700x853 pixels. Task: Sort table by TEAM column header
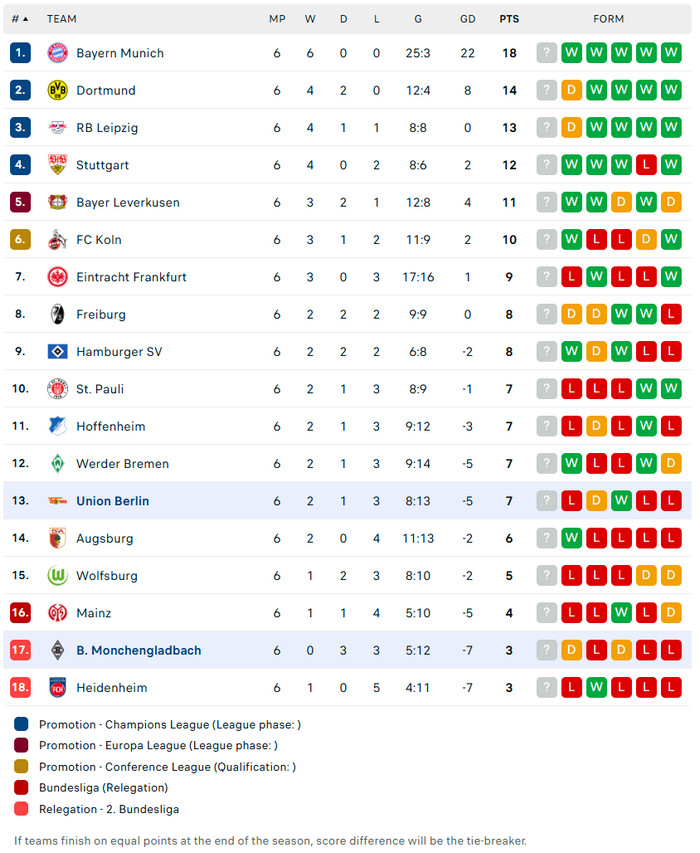61,19
